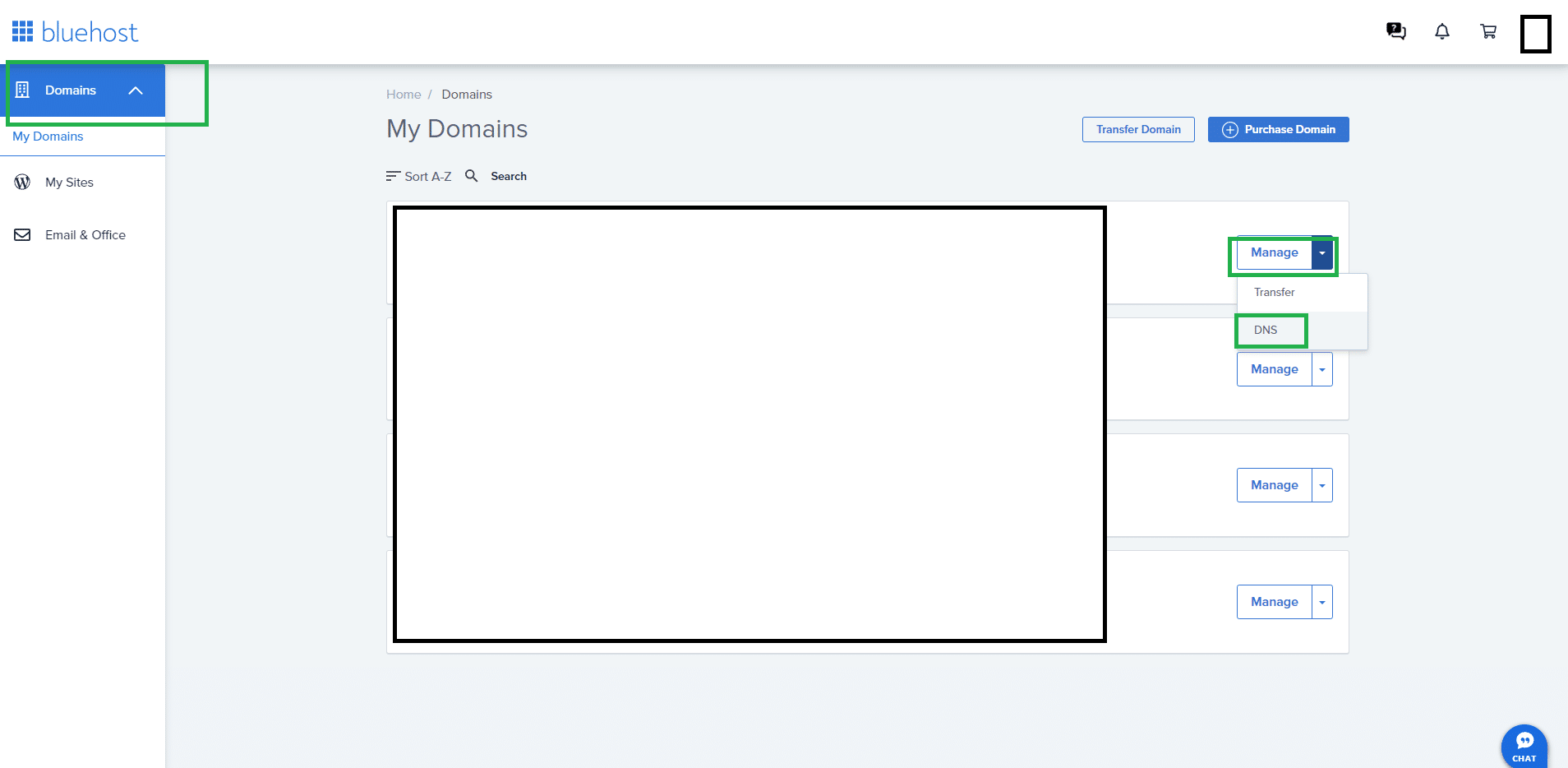The height and width of the screenshot is (768, 1568).
Task: Expand the fourth domain's Manage dropdown arrow
Action: (1321, 603)
